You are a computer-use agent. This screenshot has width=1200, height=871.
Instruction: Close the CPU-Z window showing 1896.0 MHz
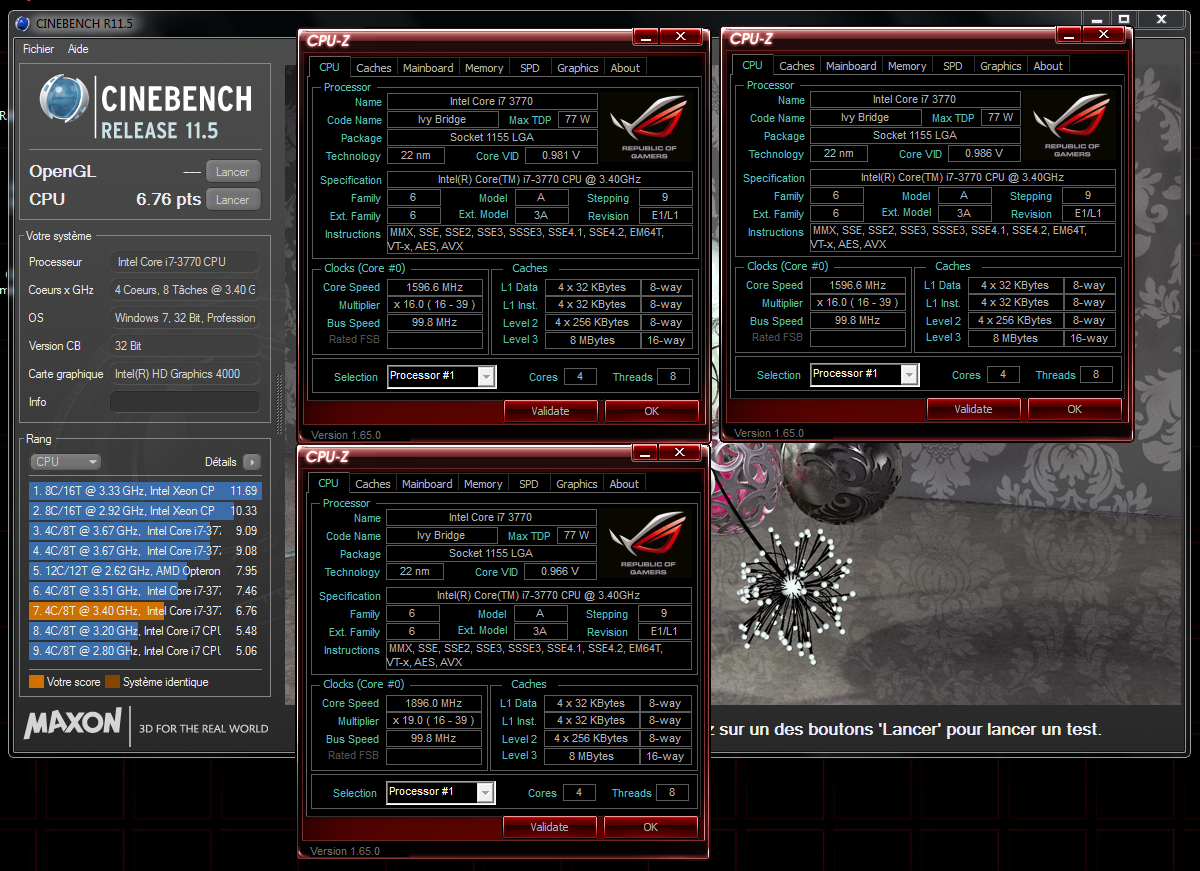pyautogui.click(x=680, y=453)
